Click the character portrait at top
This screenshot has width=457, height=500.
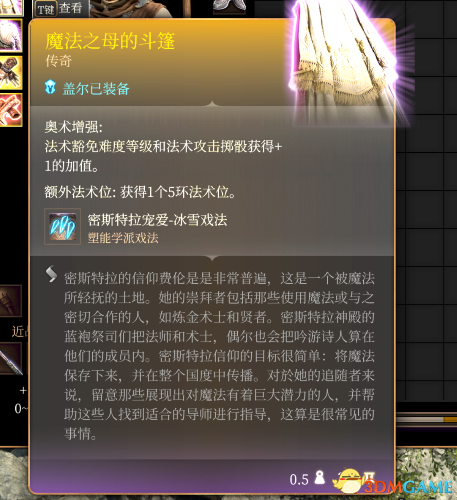point(131,8)
